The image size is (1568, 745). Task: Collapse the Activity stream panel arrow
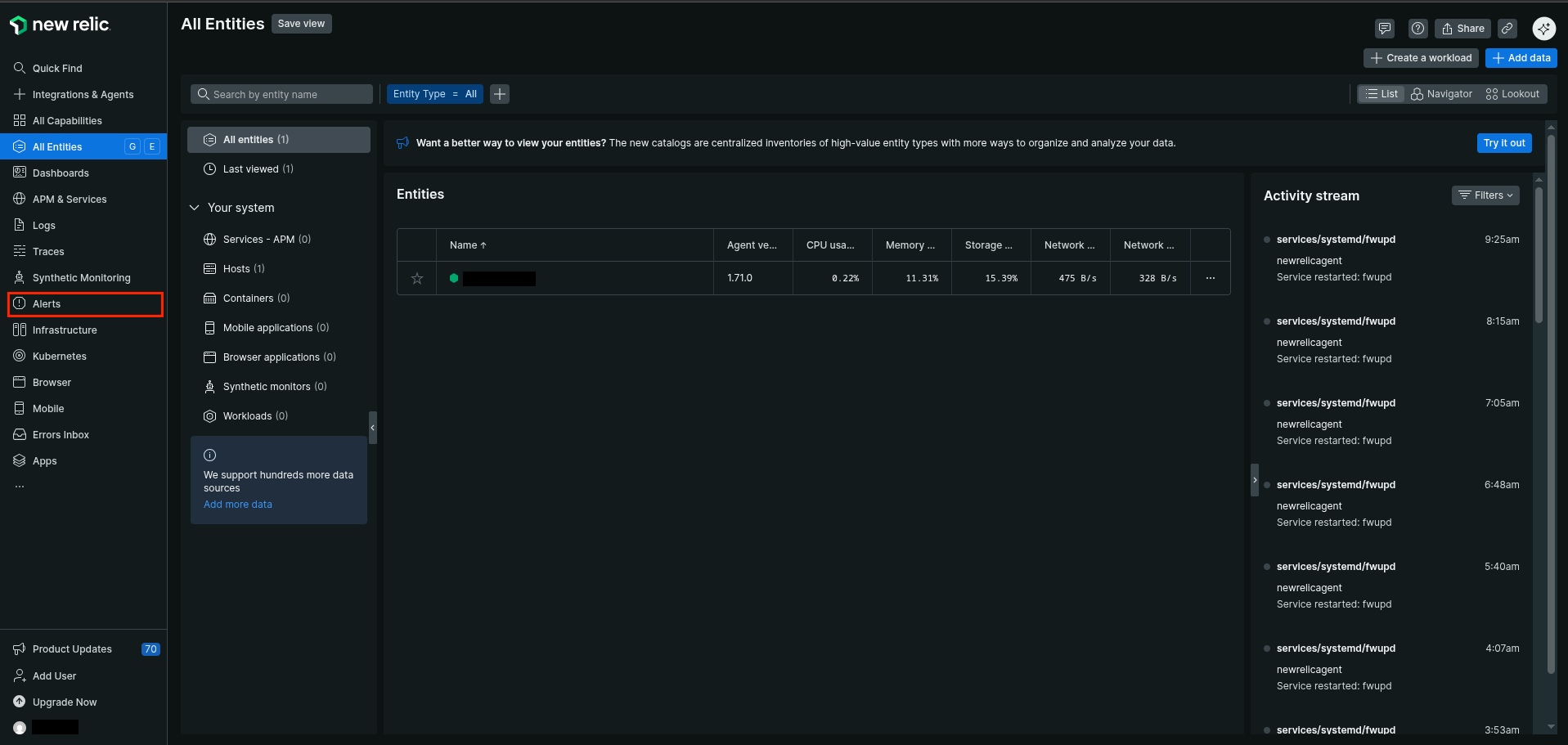[x=1255, y=480]
